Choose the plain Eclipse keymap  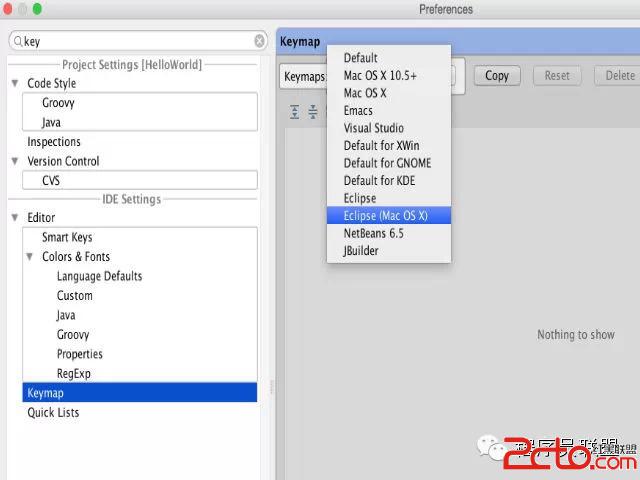point(389,198)
